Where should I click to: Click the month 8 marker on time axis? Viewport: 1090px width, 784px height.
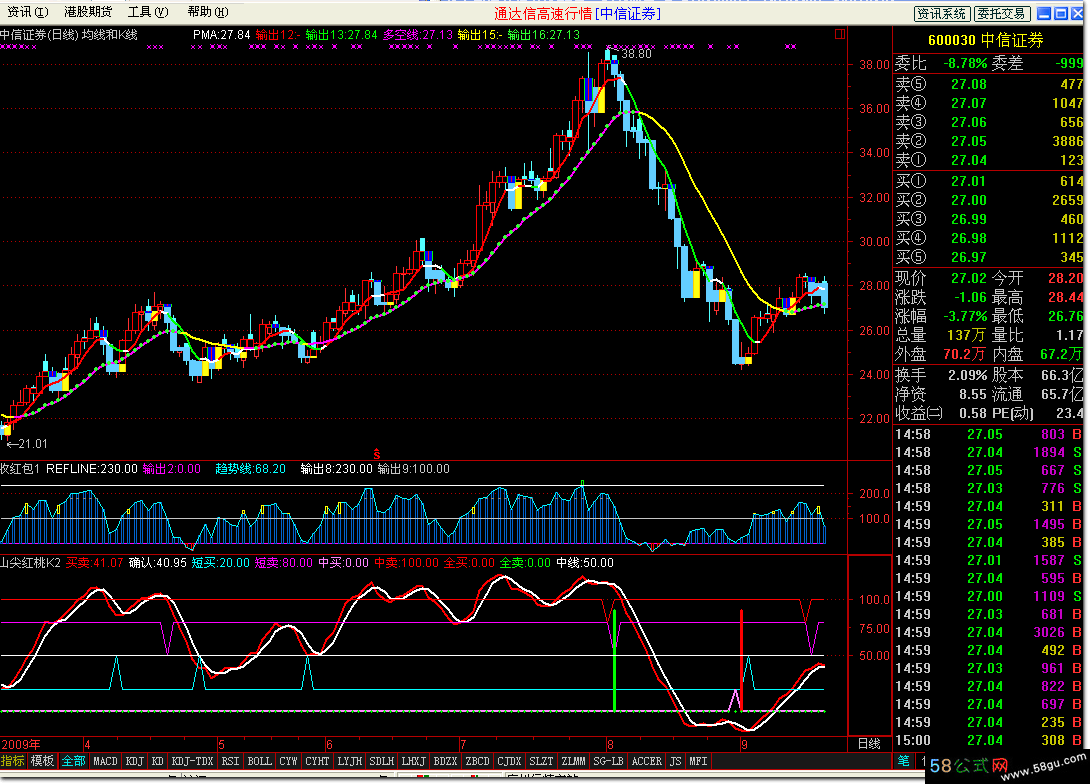[610, 744]
